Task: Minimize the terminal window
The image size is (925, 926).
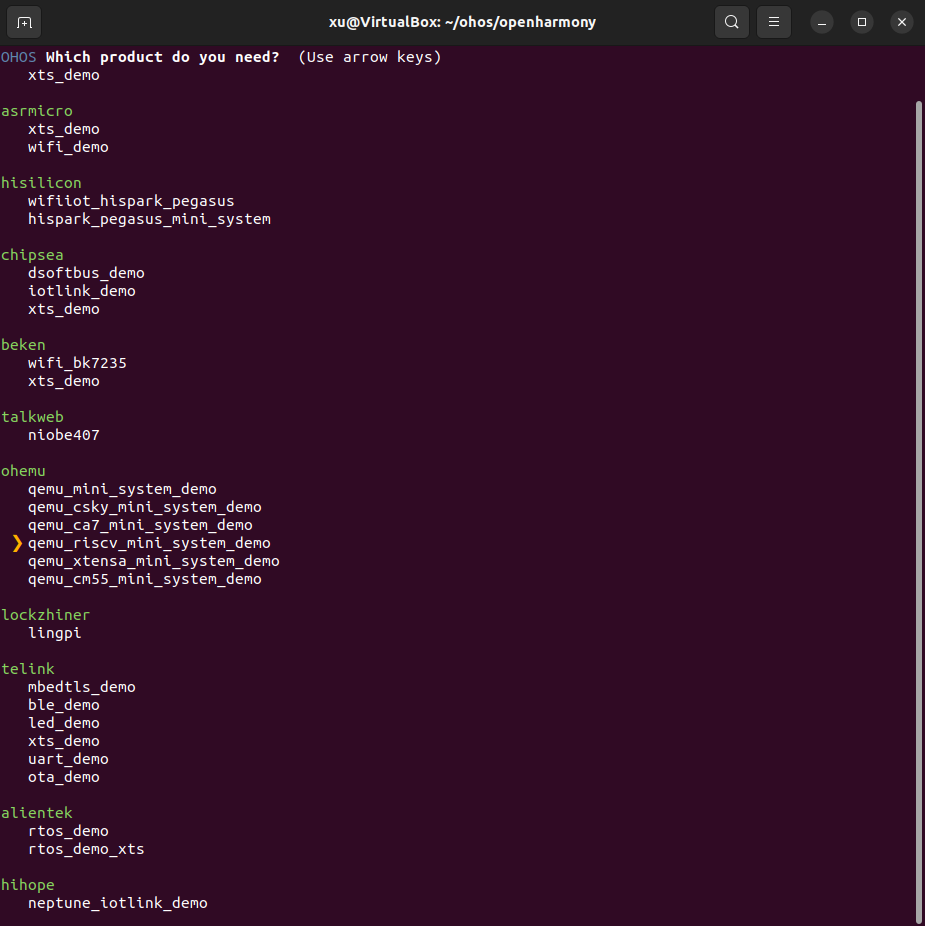Action: [x=821, y=22]
